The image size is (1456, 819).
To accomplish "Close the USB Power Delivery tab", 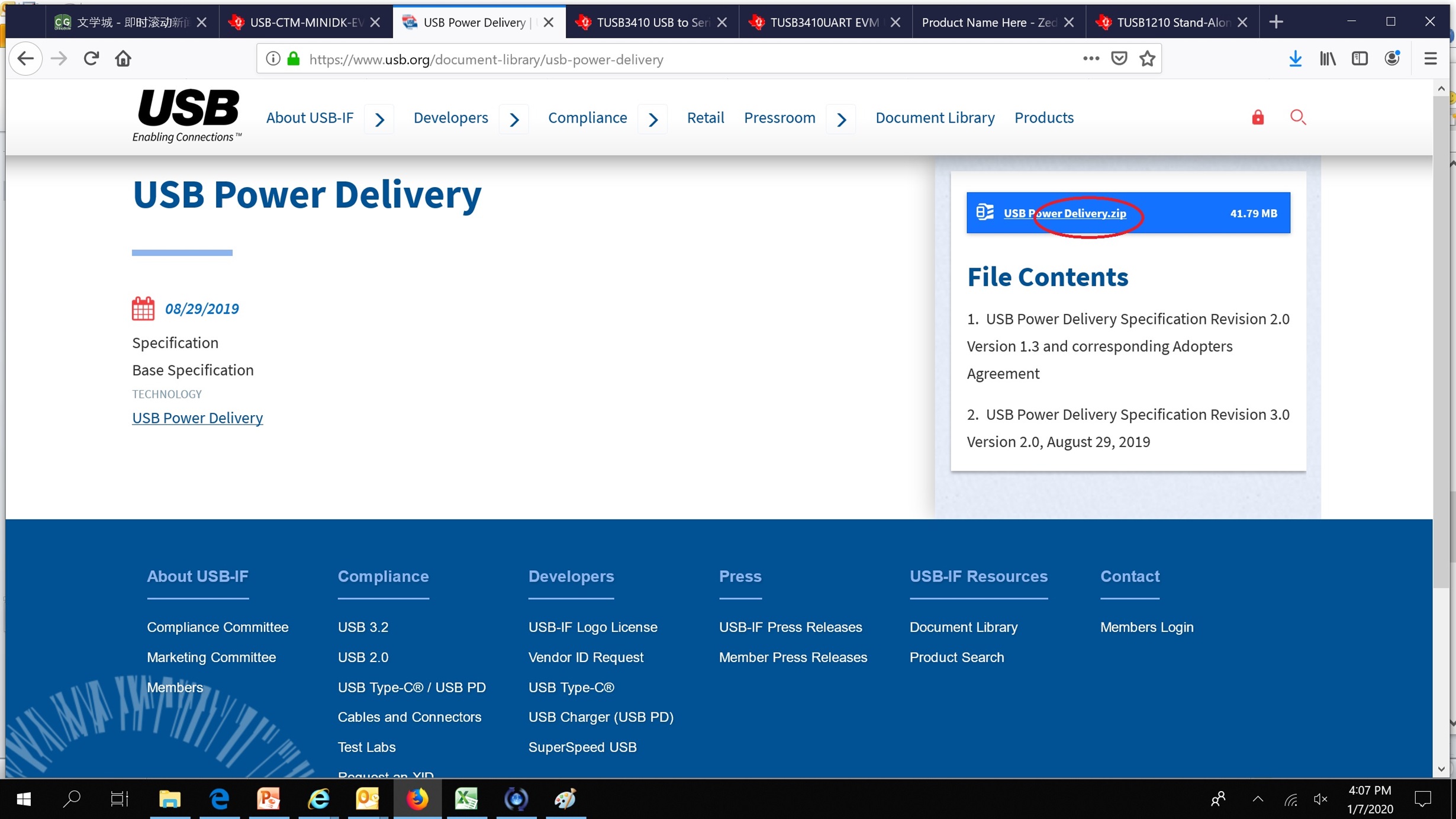I will [549, 22].
